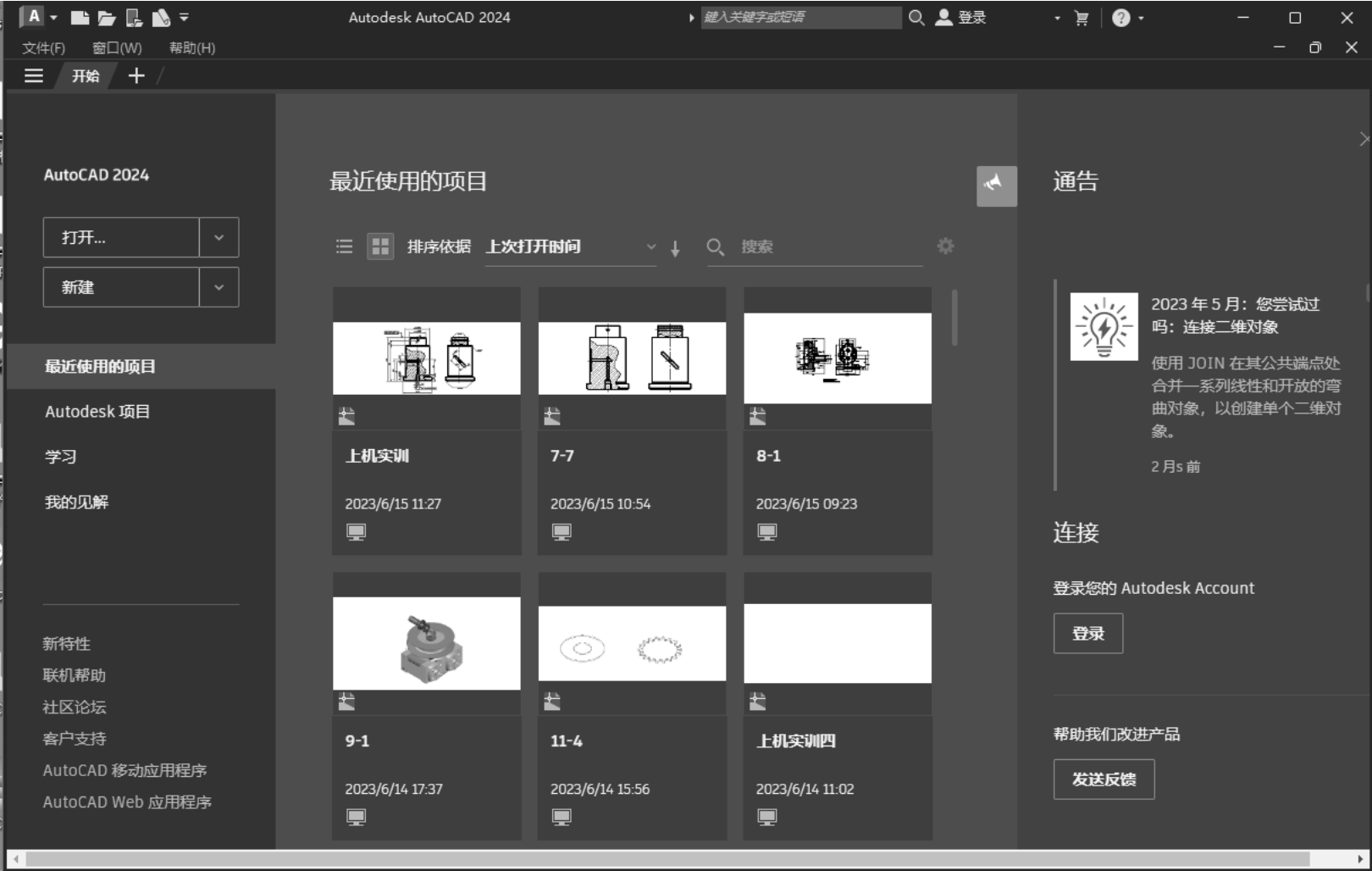
Task: Select the 开始 tab
Action: [86, 75]
